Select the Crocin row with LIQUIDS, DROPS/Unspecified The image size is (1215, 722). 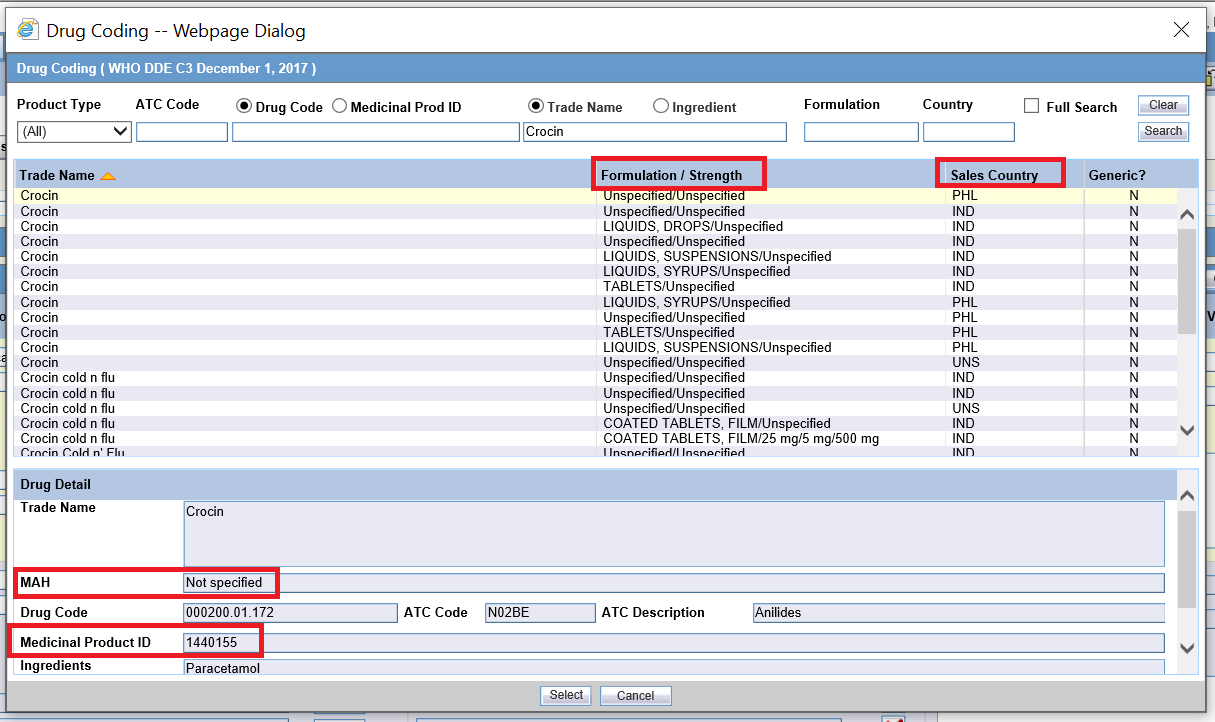(596, 227)
